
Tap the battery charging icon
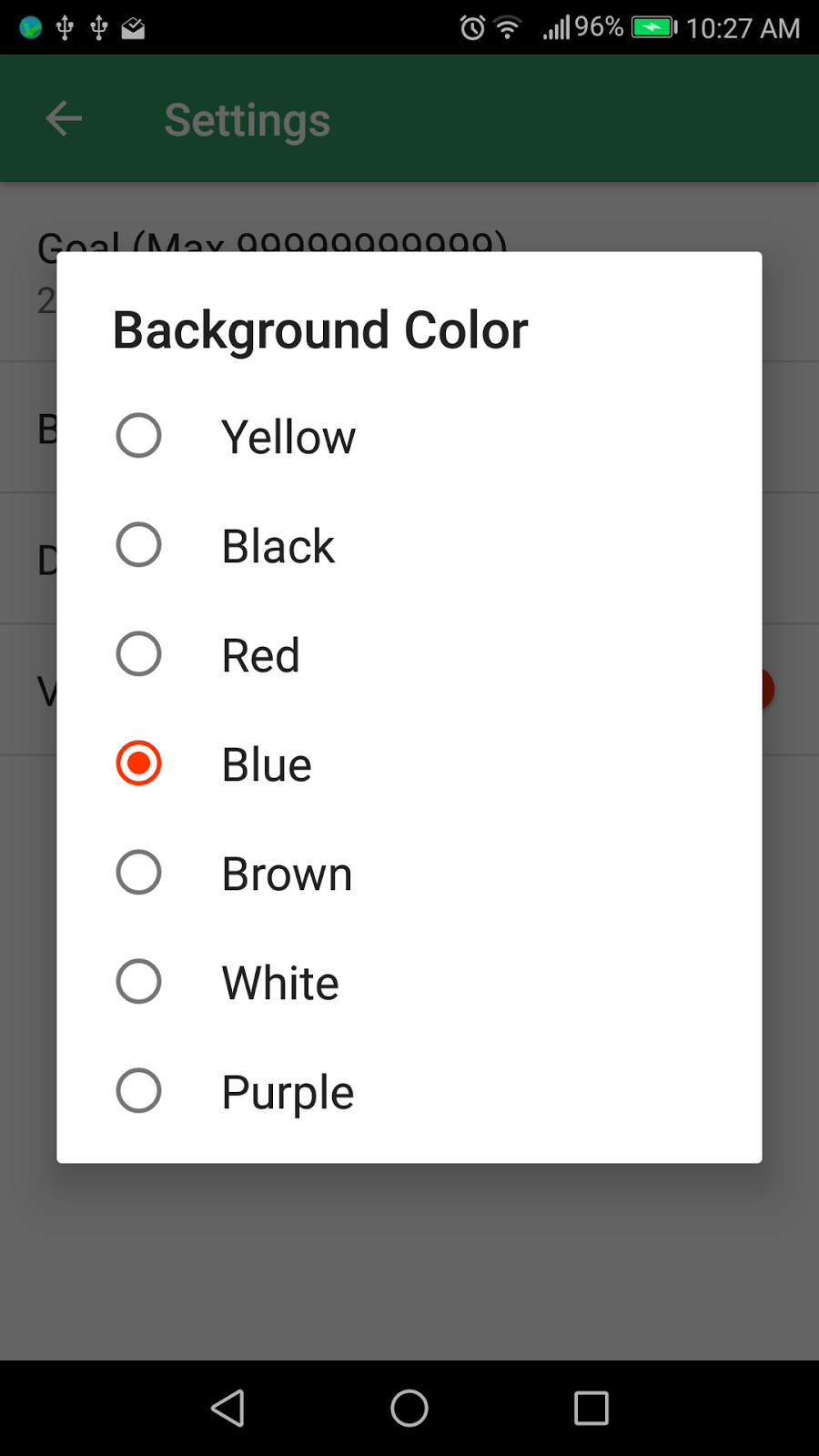(654, 28)
